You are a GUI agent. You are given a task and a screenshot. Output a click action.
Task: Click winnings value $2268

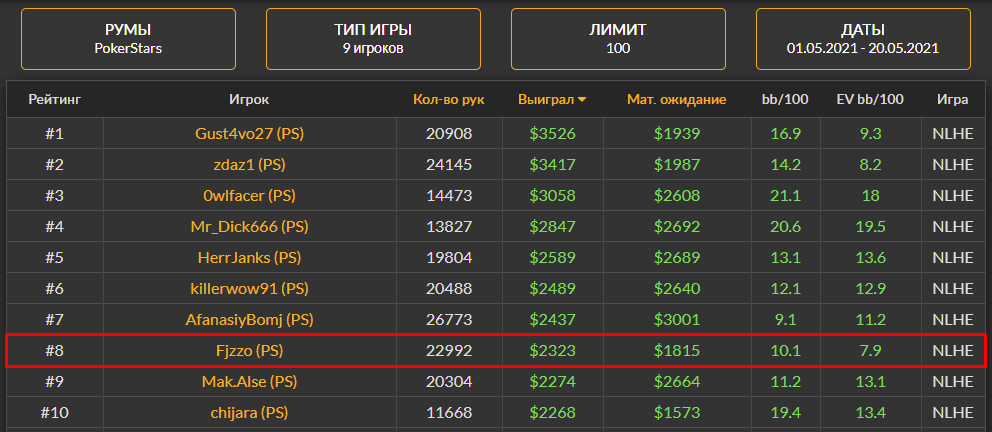pyautogui.click(x=552, y=412)
